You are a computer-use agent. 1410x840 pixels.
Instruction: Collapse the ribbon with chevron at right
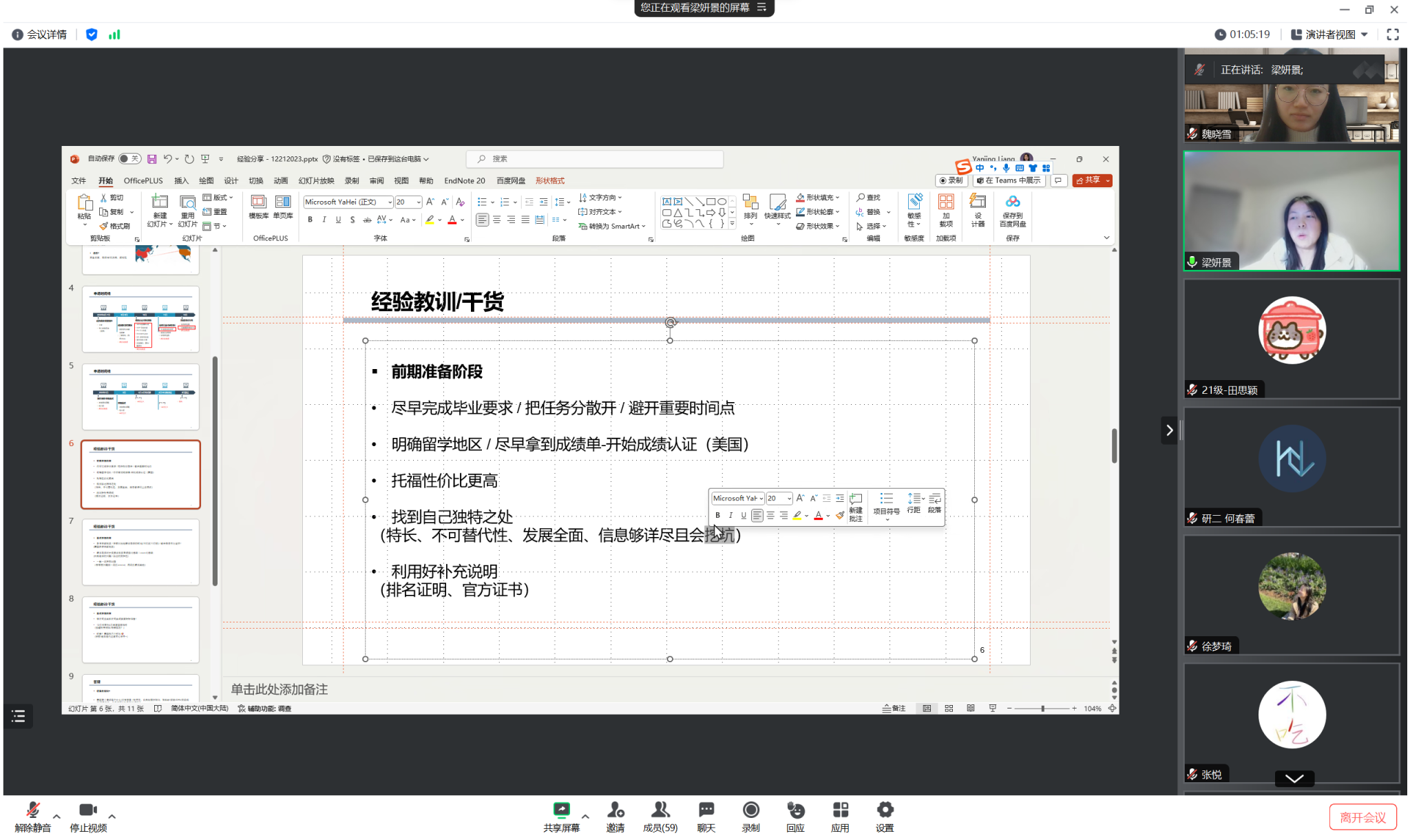click(1106, 238)
